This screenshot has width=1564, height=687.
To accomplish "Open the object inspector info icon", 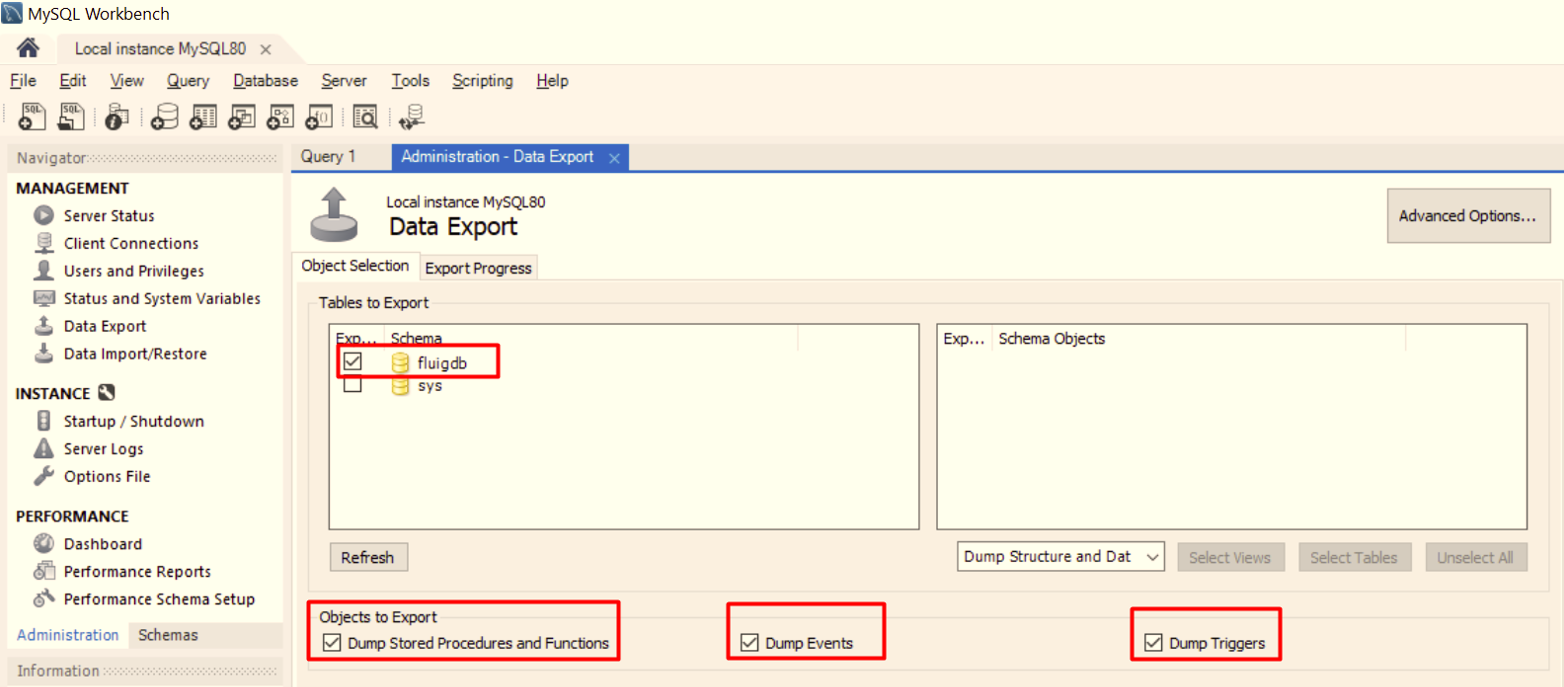I will [x=117, y=116].
